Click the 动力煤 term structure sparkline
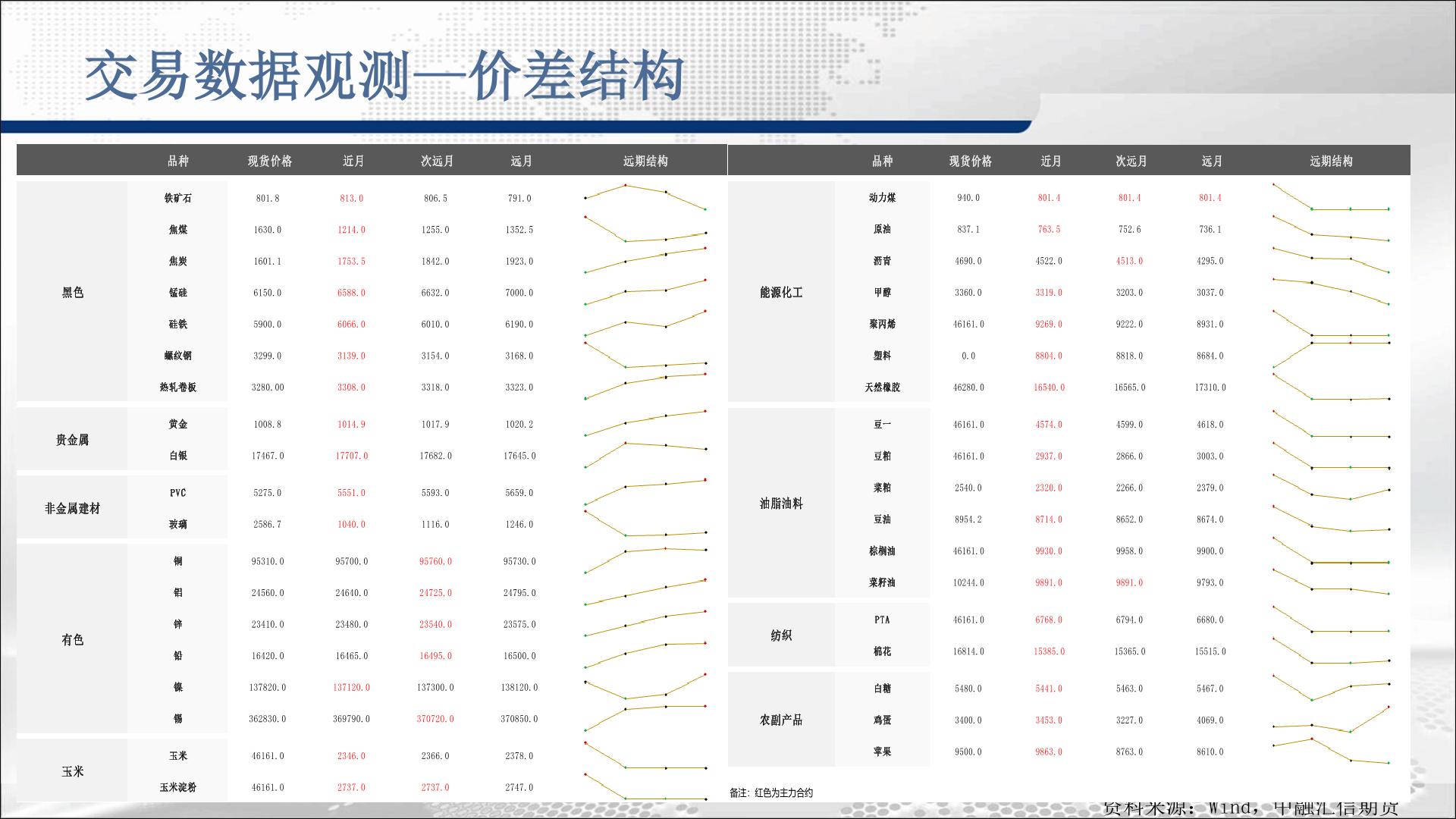The height and width of the screenshot is (819, 1456). pos(1331,198)
